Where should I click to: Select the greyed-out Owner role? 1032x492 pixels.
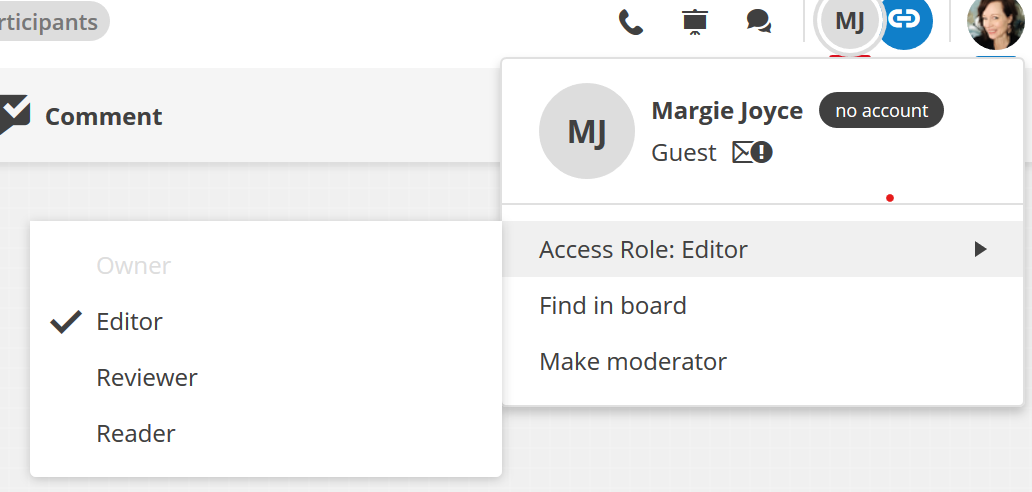click(133, 266)
